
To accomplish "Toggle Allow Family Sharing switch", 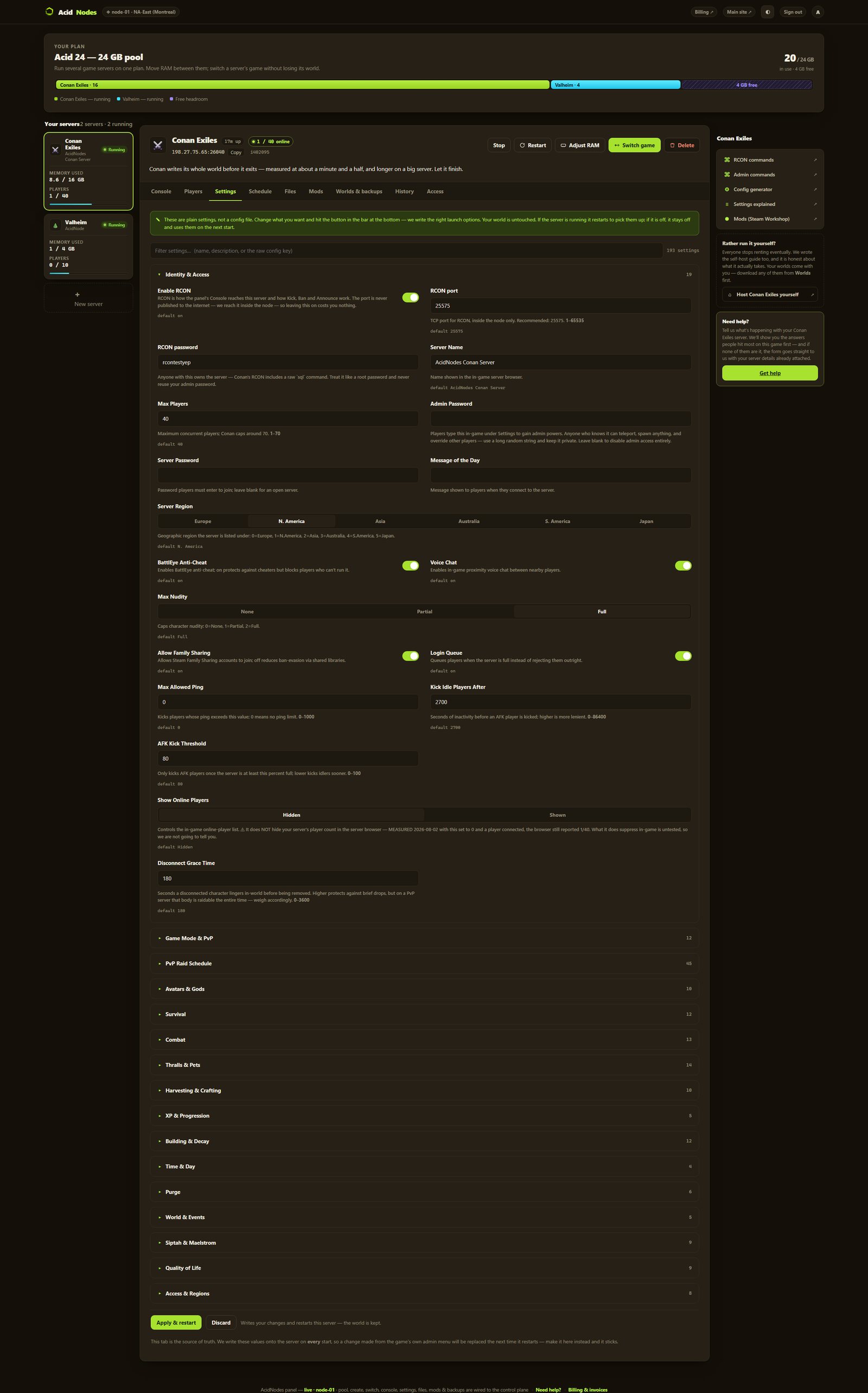I will tap(411, 656).
